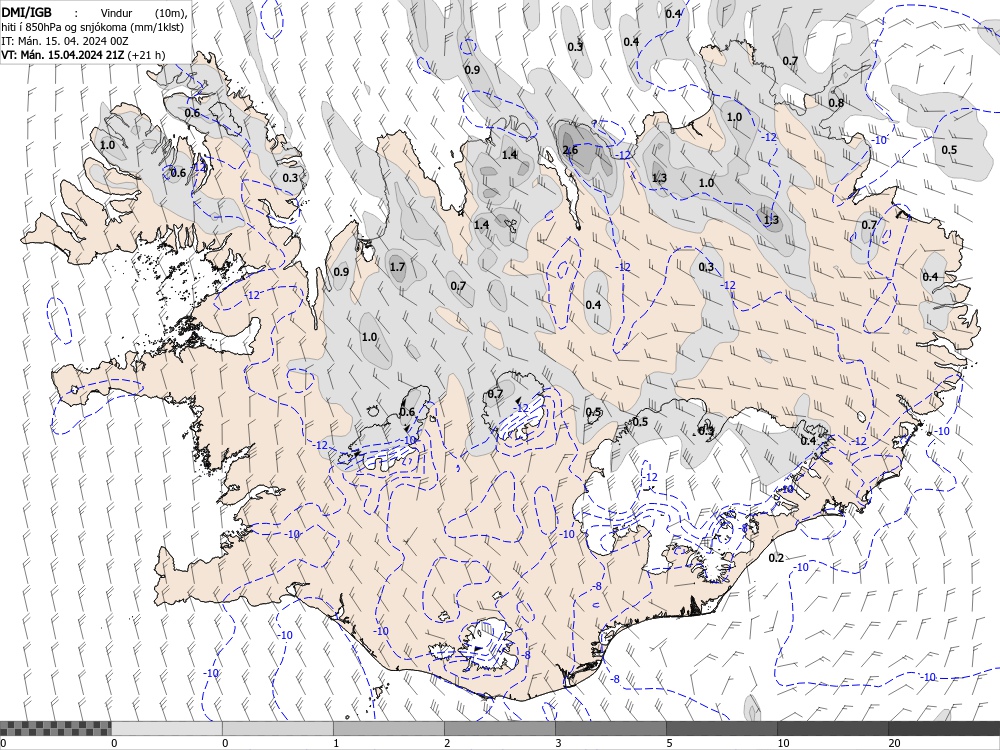This screenshot has height=750, width=1000.
Task: Click the legend scale label 5
Action: [x=669, y=743]
